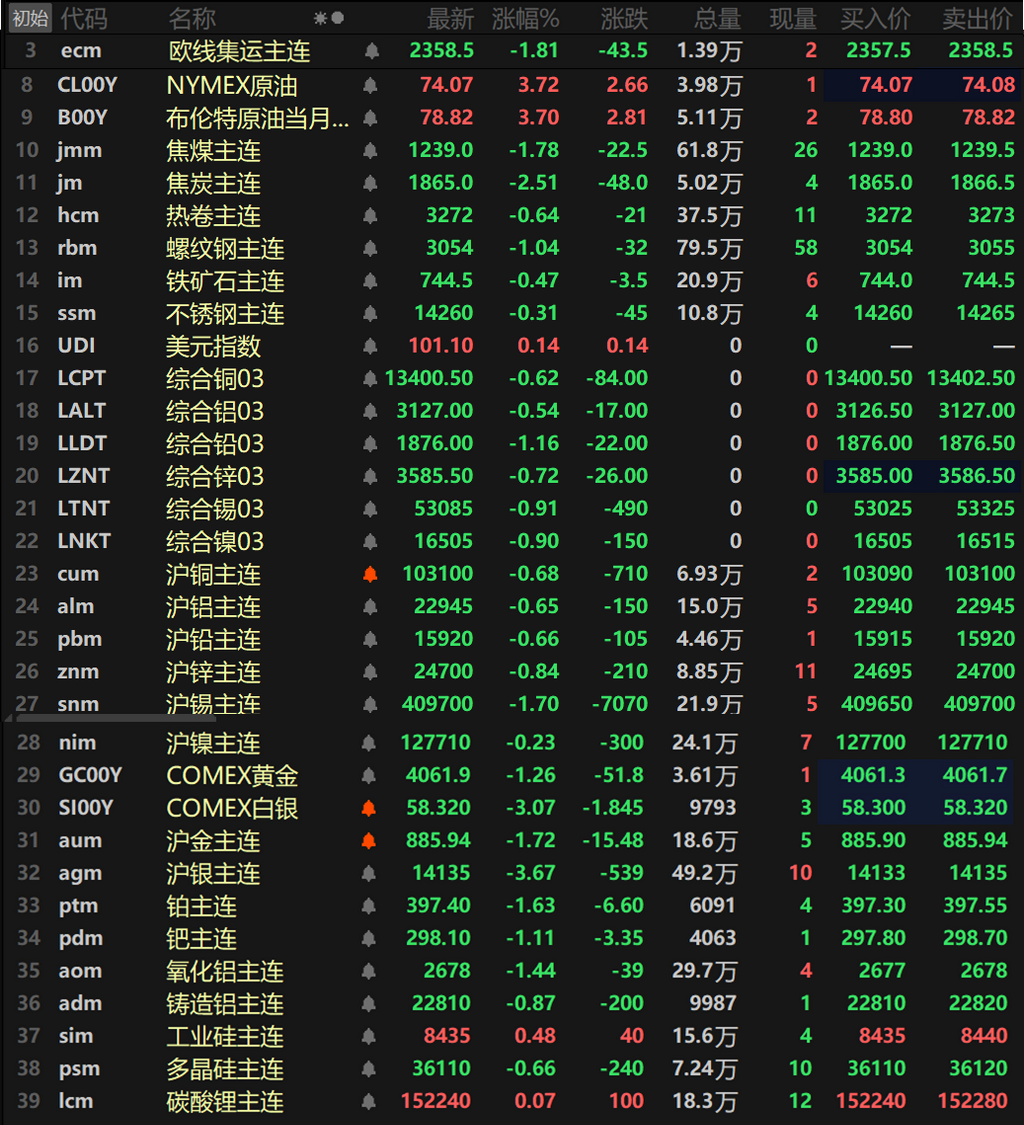Toggle the orange alert bell for COMEX白银

pos(369,808)
